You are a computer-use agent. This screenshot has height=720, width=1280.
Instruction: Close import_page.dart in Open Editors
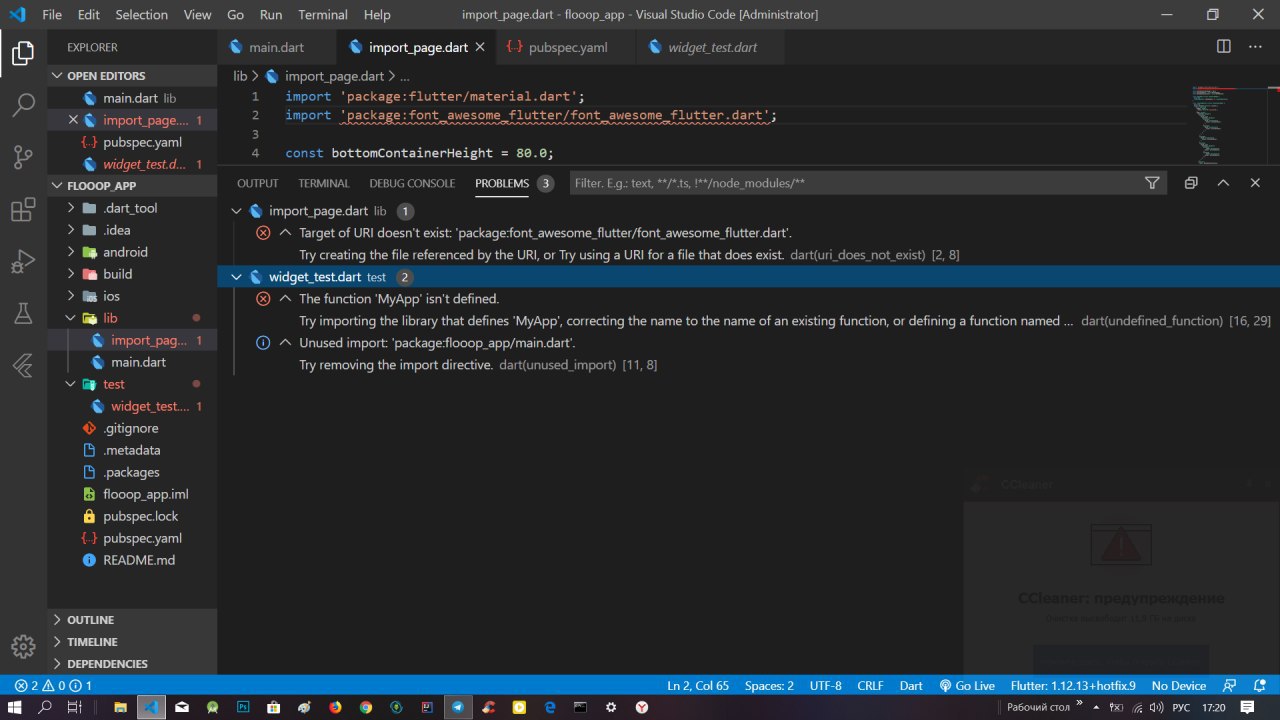coord(73,120)
